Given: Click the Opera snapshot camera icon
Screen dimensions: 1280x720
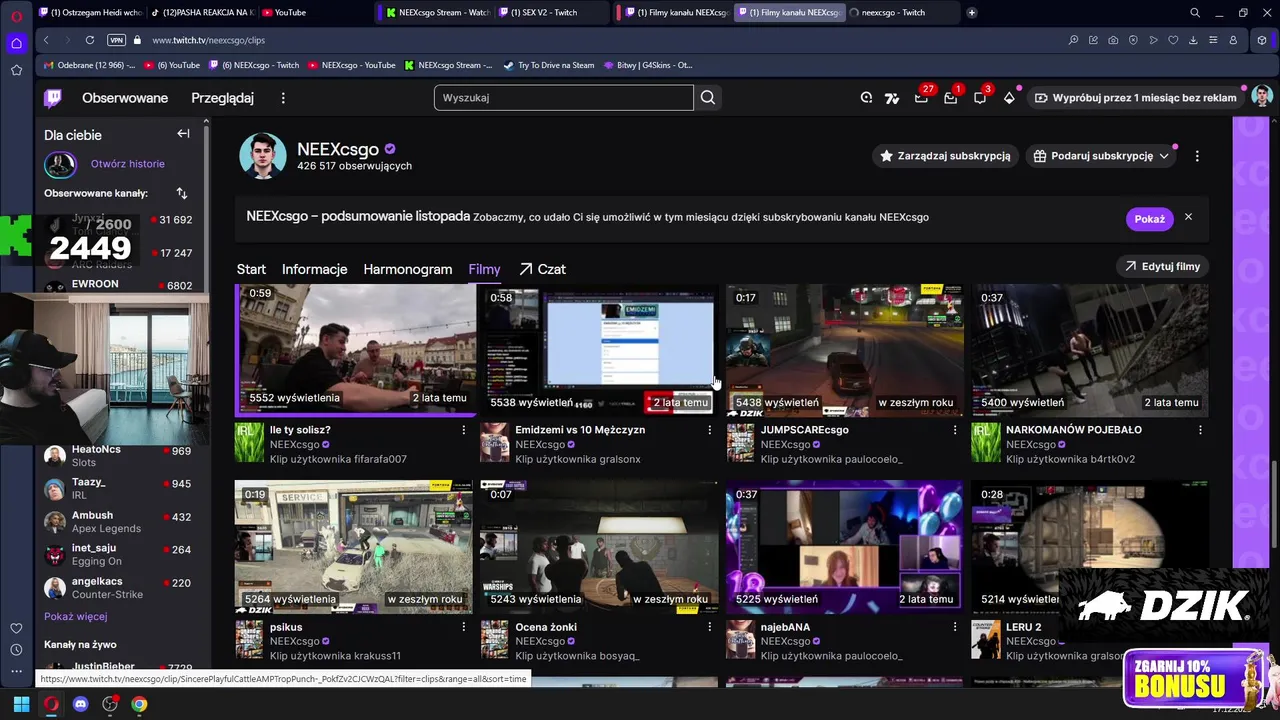Looking at the screenshot, I should [x=1113, y=40].
